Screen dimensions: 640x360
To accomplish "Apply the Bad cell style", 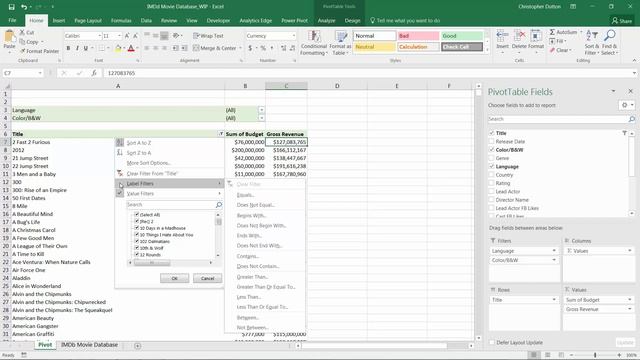I will pos(418,36).
